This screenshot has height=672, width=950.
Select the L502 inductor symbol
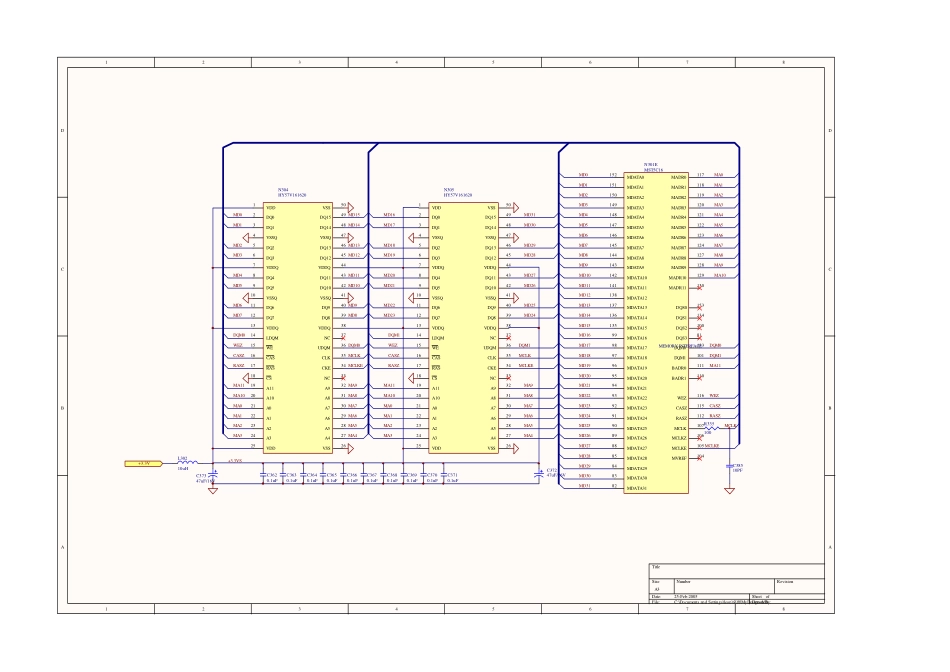(183, 463)
